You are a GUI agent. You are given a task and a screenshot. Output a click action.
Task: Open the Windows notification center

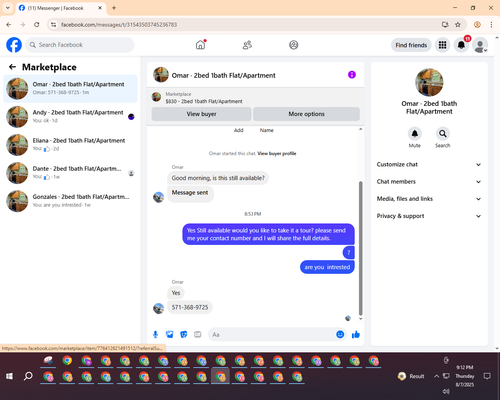pyautogui.click(x=487, y=376)
